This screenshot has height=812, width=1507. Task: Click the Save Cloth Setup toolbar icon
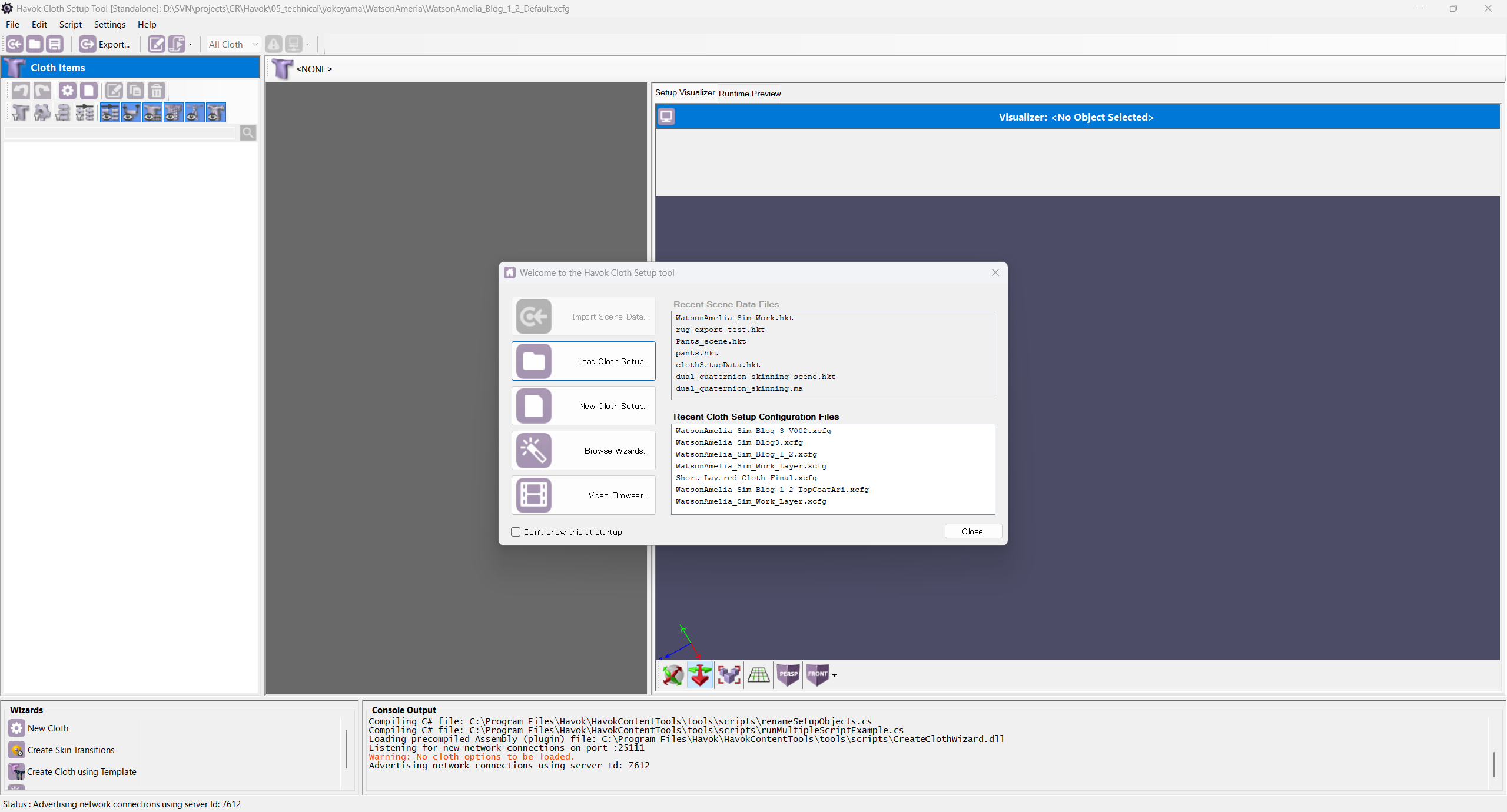(x=55, y=44)
